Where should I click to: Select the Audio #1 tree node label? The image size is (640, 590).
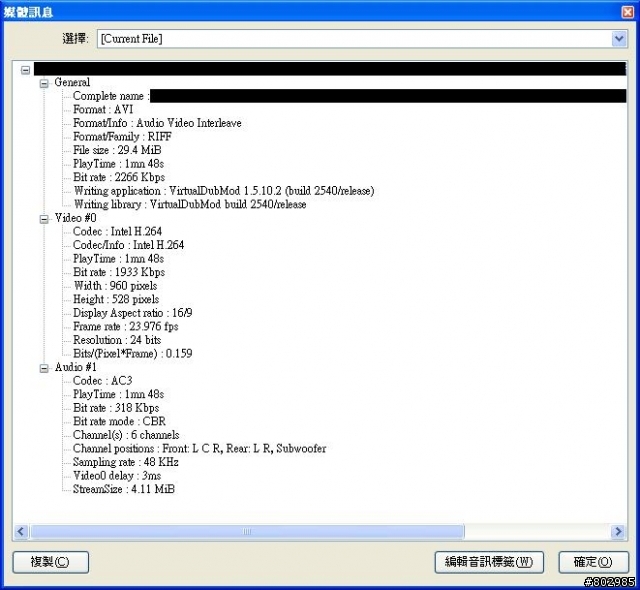pyautogui.click(x=76, y=367)
